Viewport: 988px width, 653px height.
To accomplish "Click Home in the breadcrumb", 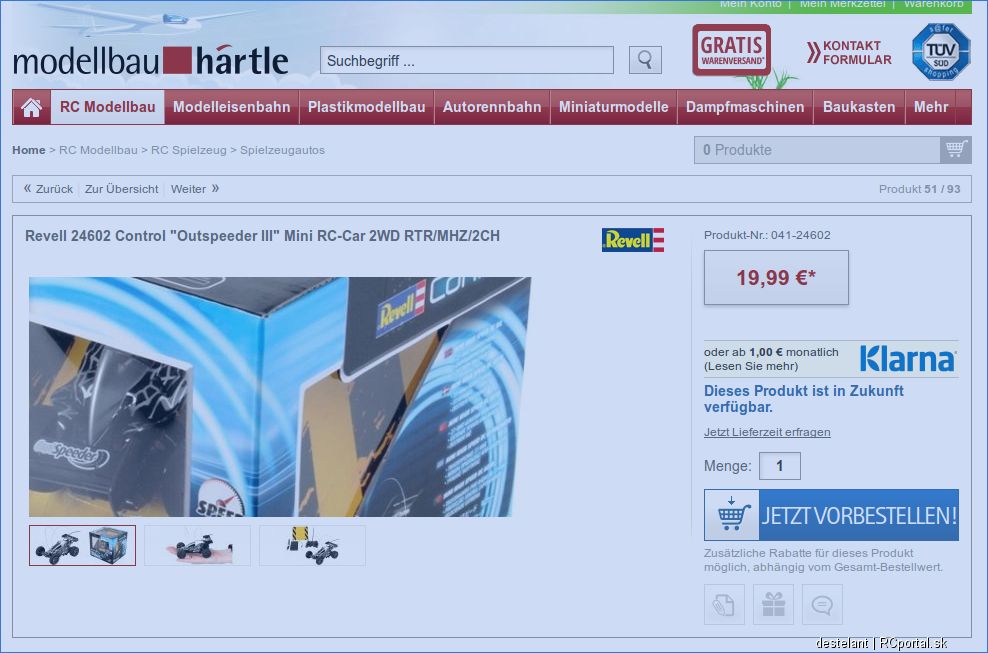I will click(x=29, y=150).
